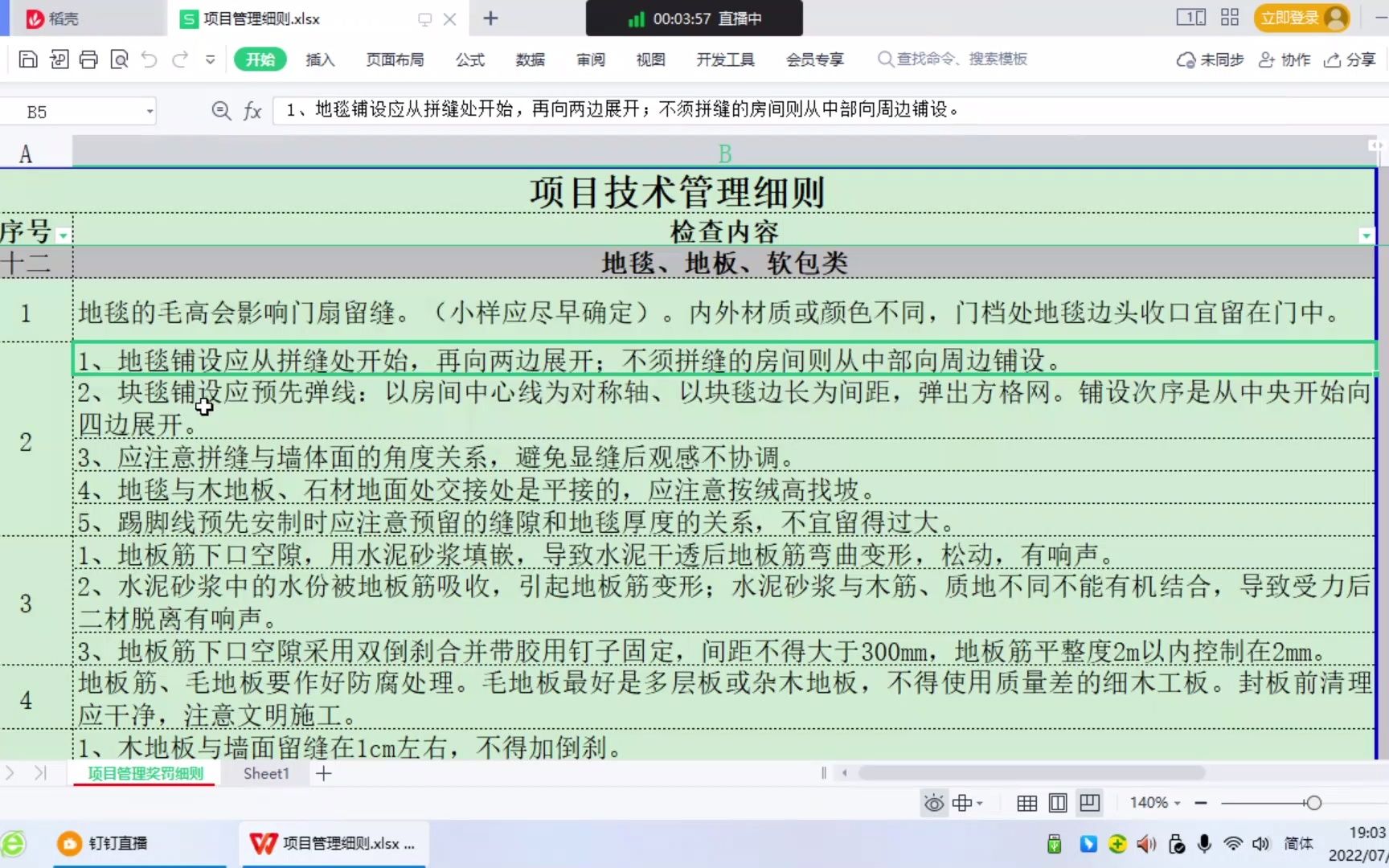
Task: Click the fx insert function icon
Action: pos(252,111)
